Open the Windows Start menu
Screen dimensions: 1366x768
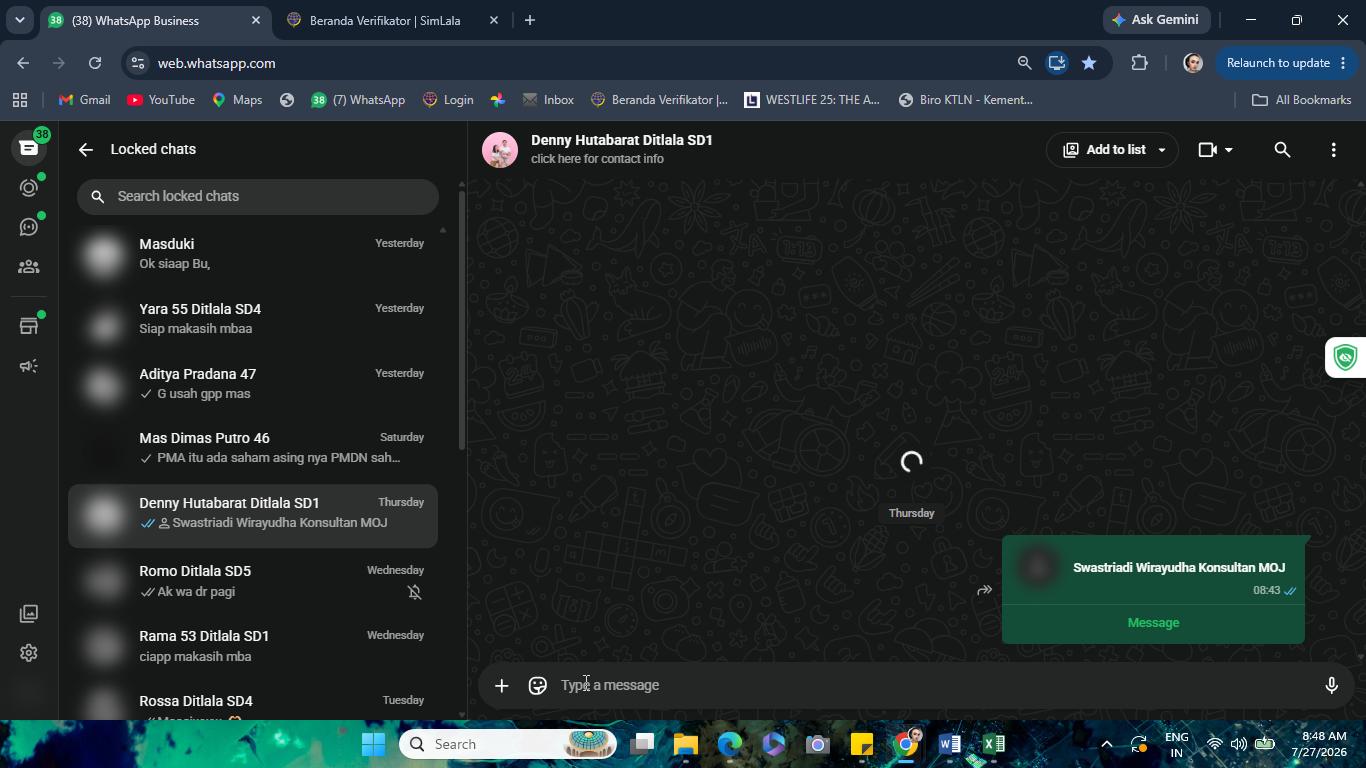click(373, 744)
